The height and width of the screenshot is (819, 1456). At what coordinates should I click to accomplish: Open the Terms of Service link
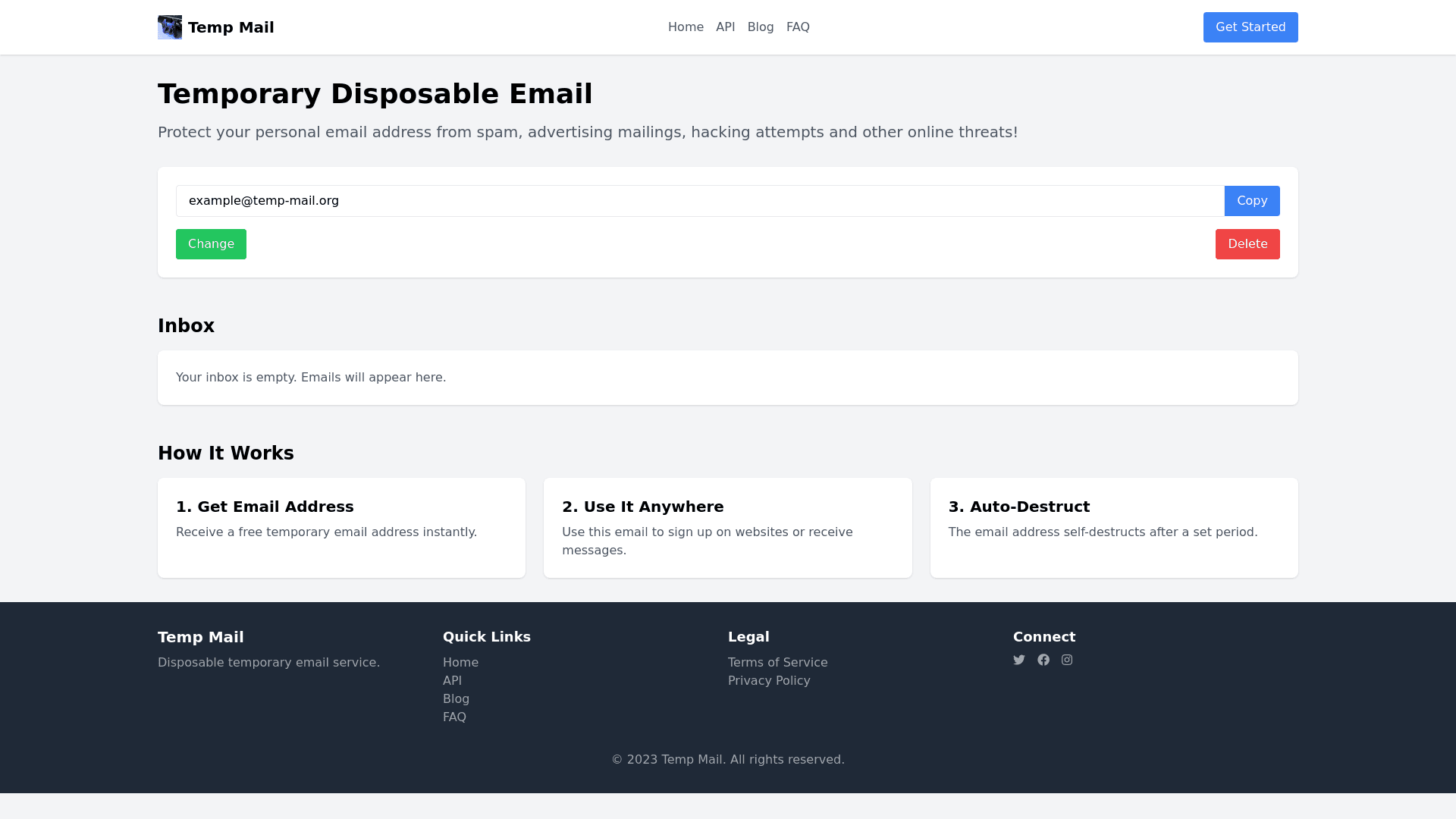click(777, 663)
